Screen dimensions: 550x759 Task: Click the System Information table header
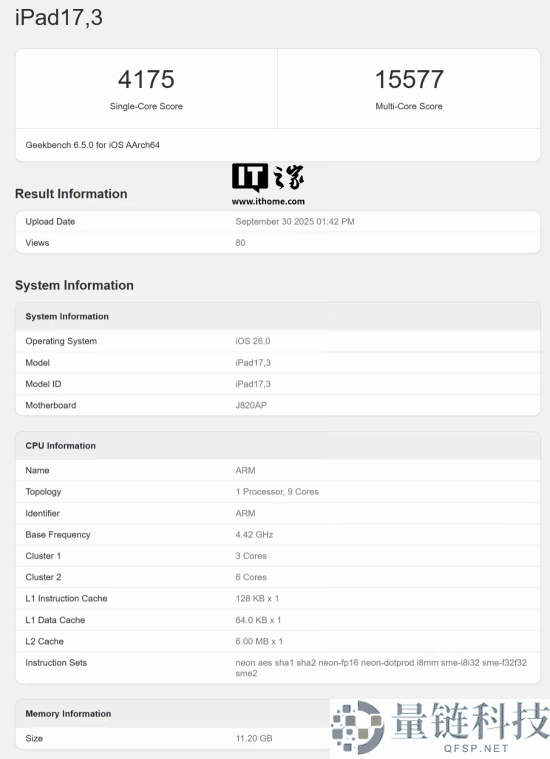pyautogui.click(x=67, y=317)
